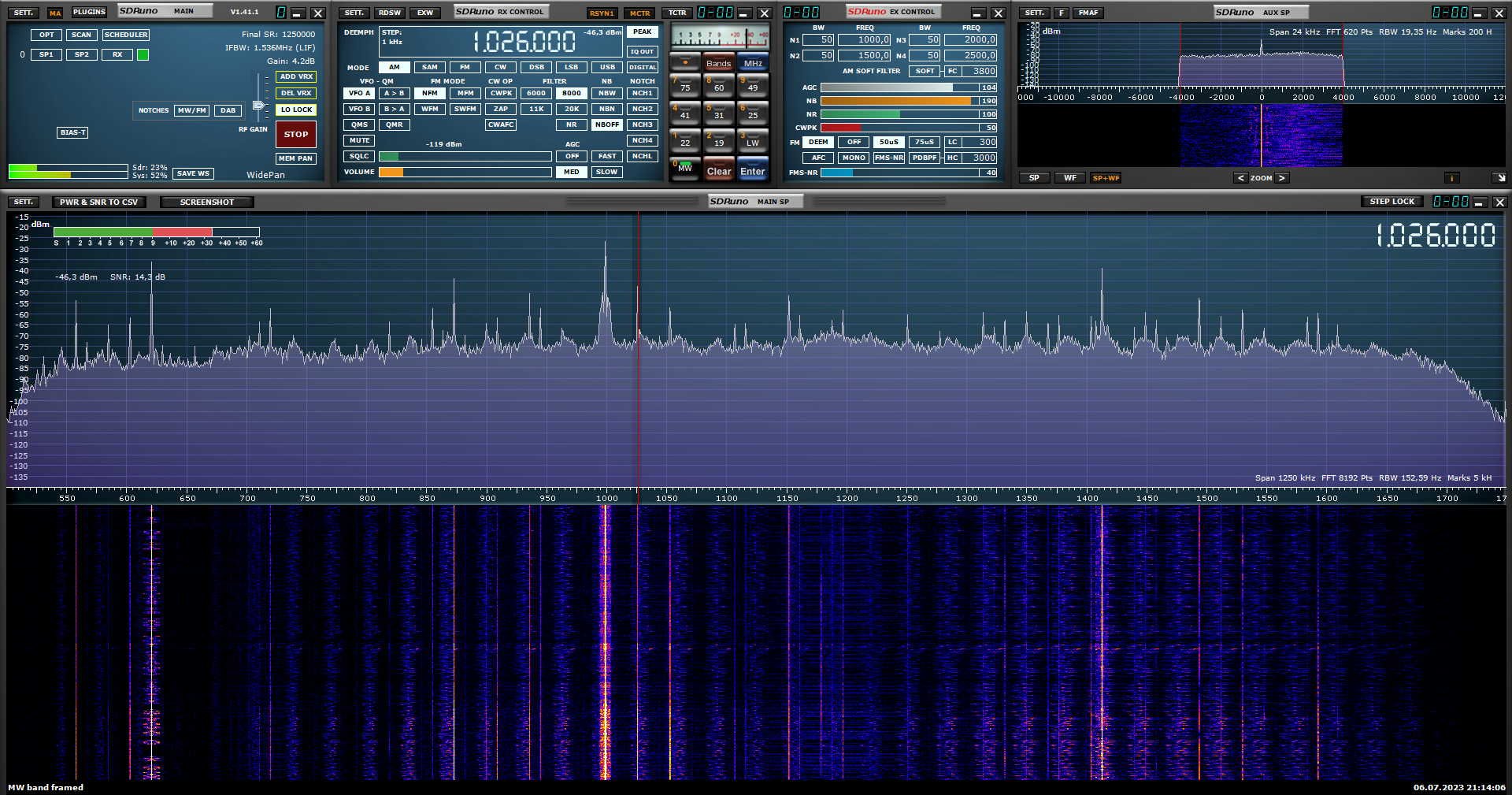Open SETT. in the Main SP panel
Viewport: 1512px width, 795px height.
click(x=24, y=202)
